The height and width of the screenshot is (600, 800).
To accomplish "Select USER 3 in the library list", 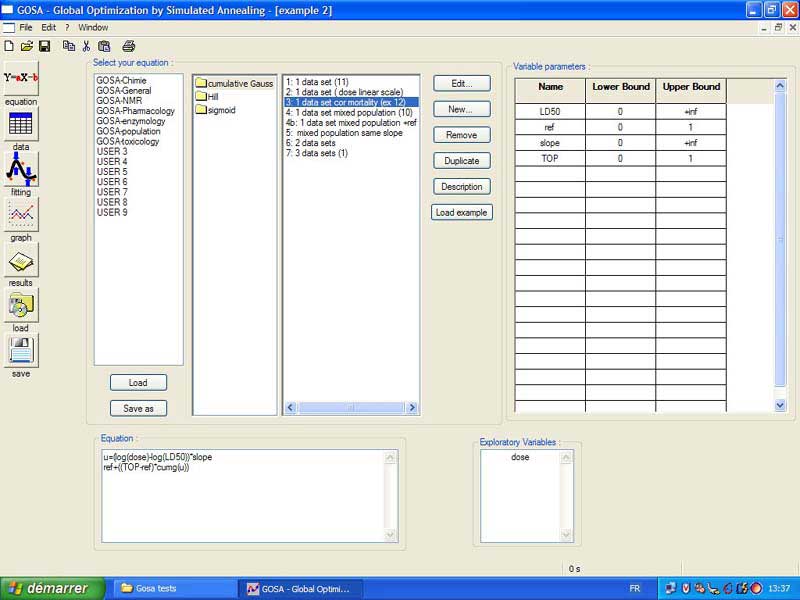I will pyautogui.click(x=112, y=152).
